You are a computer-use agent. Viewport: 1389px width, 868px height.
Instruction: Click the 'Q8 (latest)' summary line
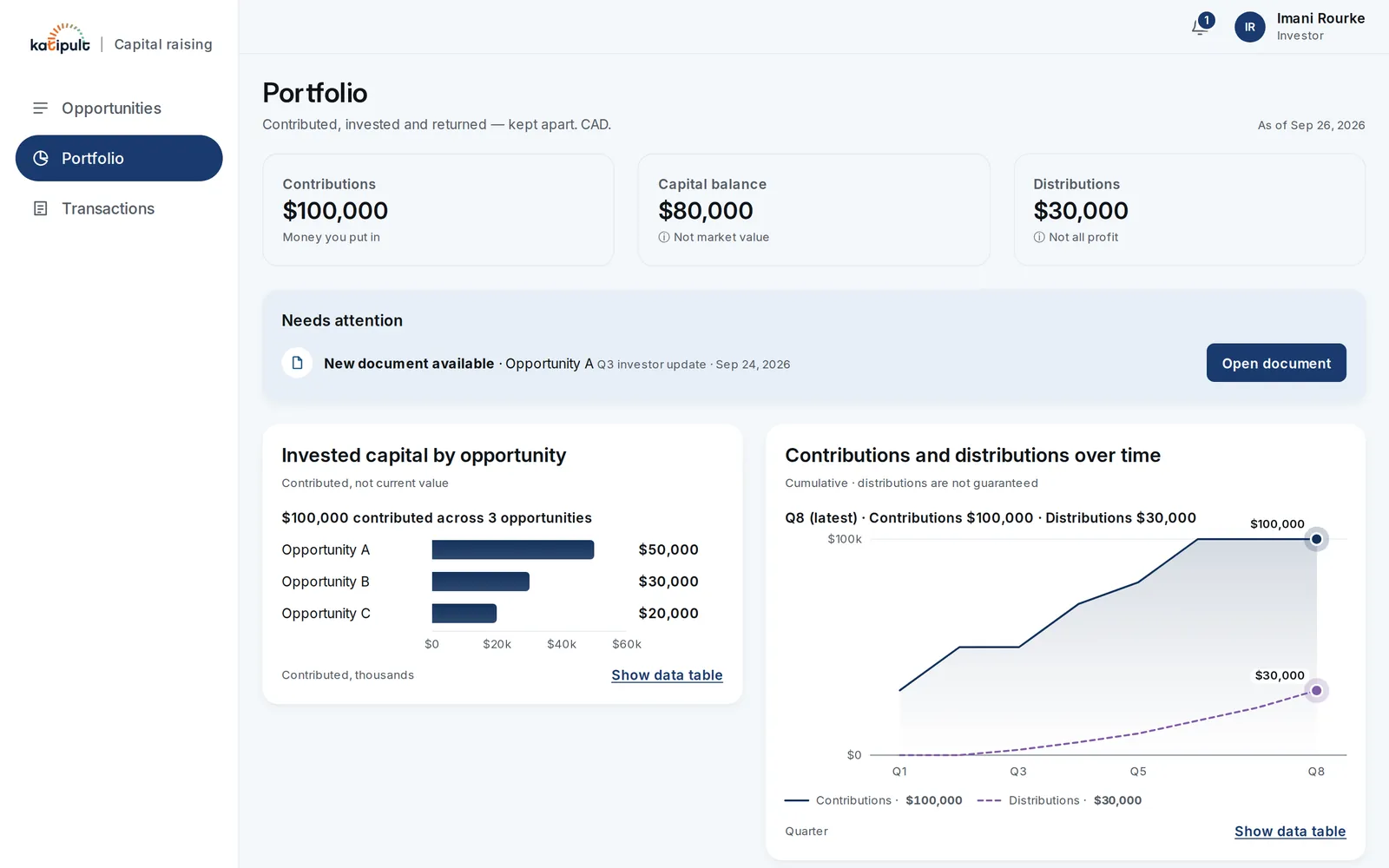coord(991,518)
